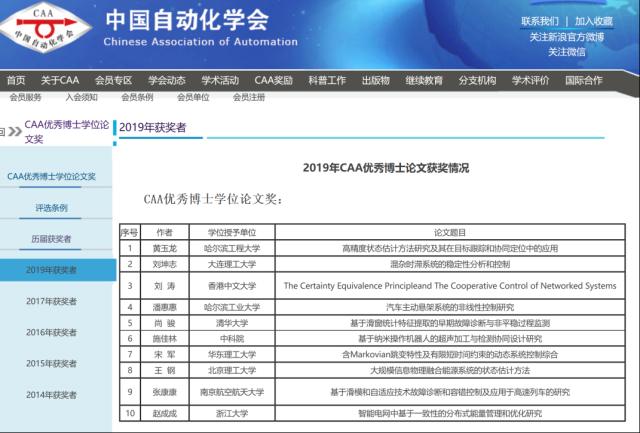
Task: Open the 关于CAA menu
Action: (x=60, y=80)
